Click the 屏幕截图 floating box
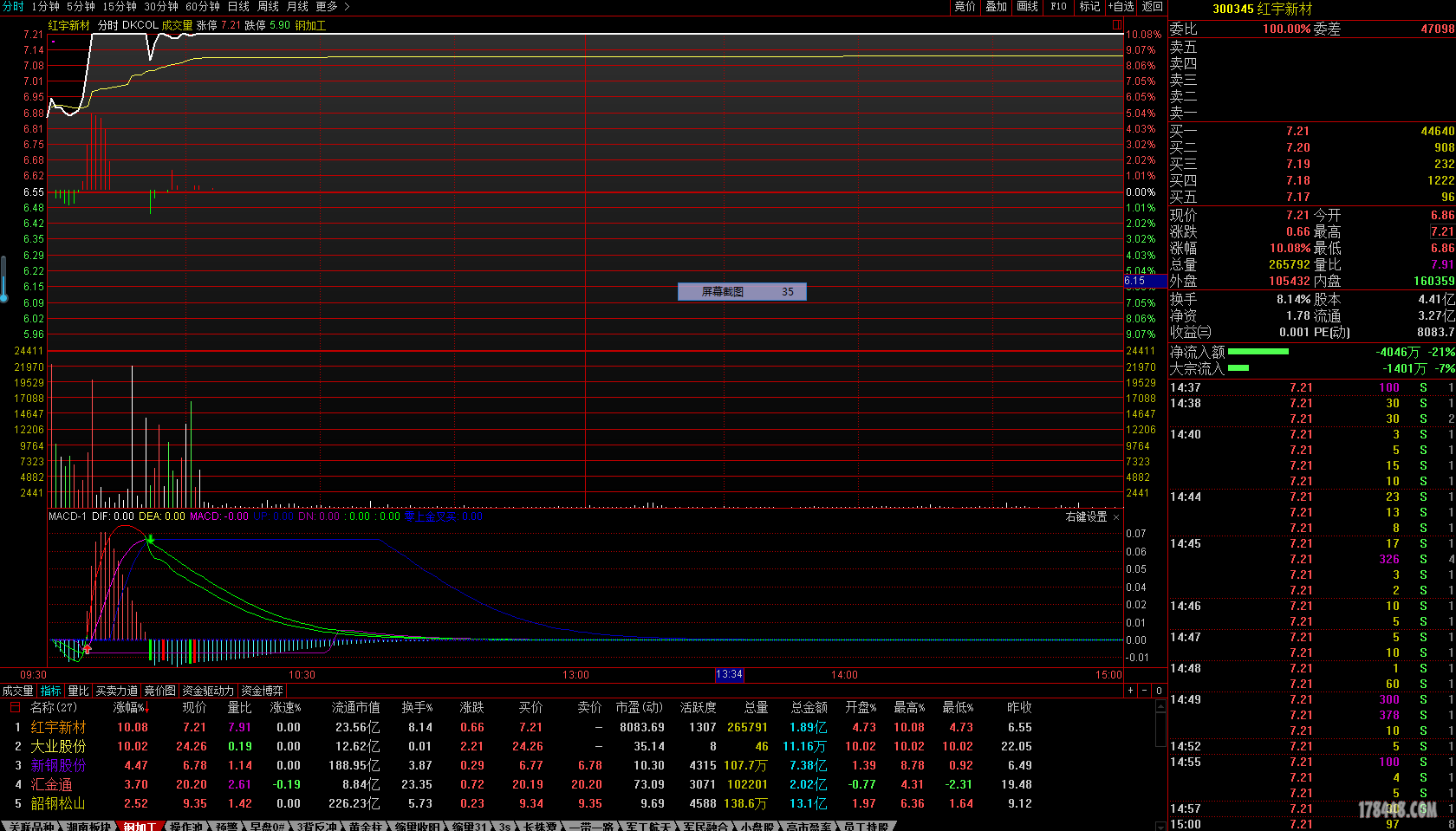The image size is (1456, 831). 742,292
